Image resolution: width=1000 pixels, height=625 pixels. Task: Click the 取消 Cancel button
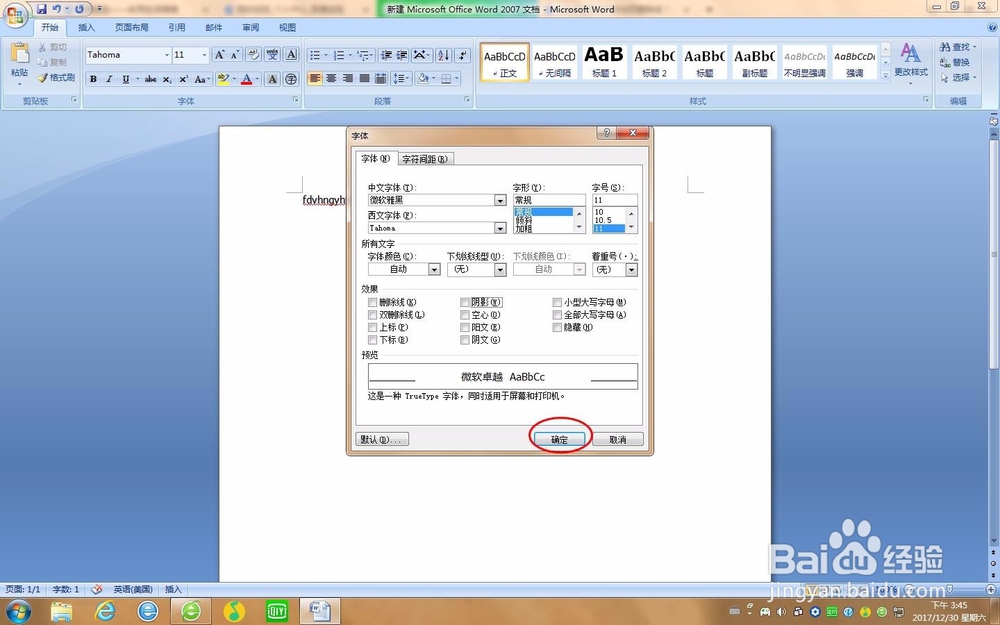617,439
